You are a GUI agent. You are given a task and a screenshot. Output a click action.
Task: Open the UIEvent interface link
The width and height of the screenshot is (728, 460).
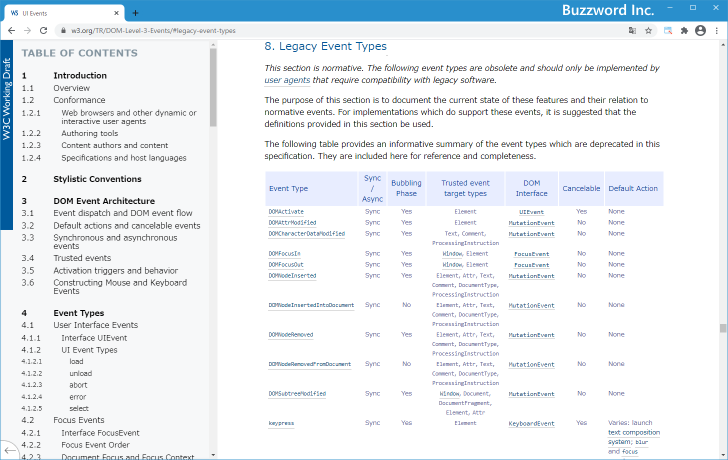(x=532, y=212)
